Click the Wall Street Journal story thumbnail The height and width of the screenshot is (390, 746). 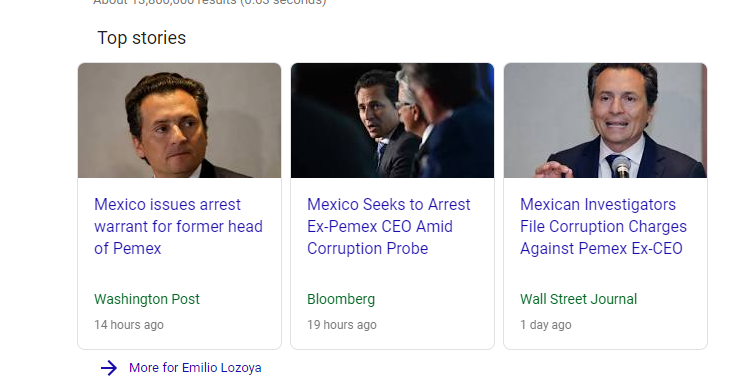click(x=605, y=120)
